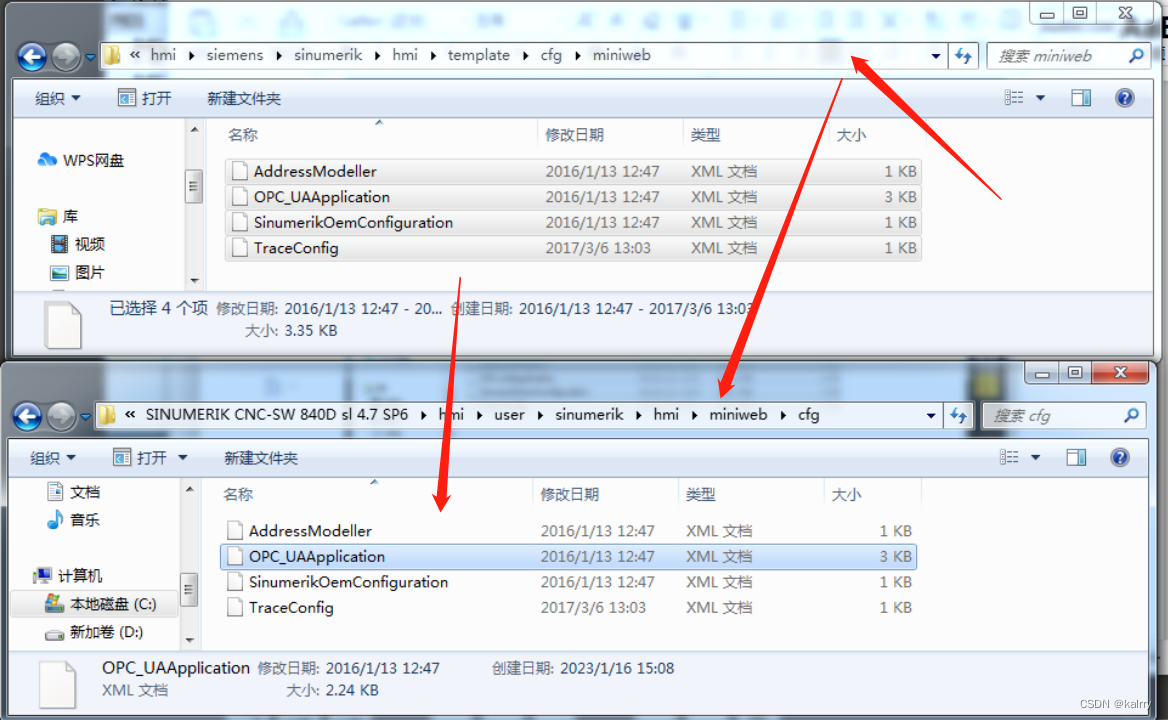Screen dimensions: 1168x720
Task: Select 图片 library in navigation pane
Action: tap(77, 272)
